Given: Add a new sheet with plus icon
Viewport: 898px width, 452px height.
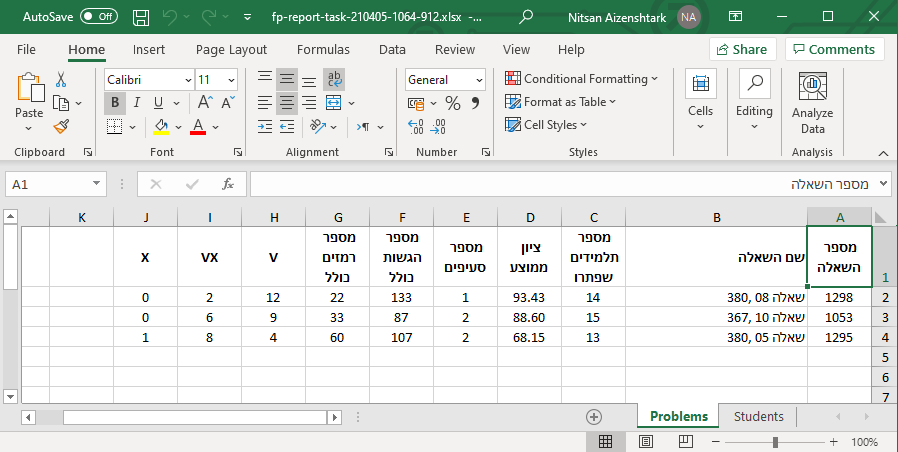Looking at the screenshot, I should [x=594, y=416].
